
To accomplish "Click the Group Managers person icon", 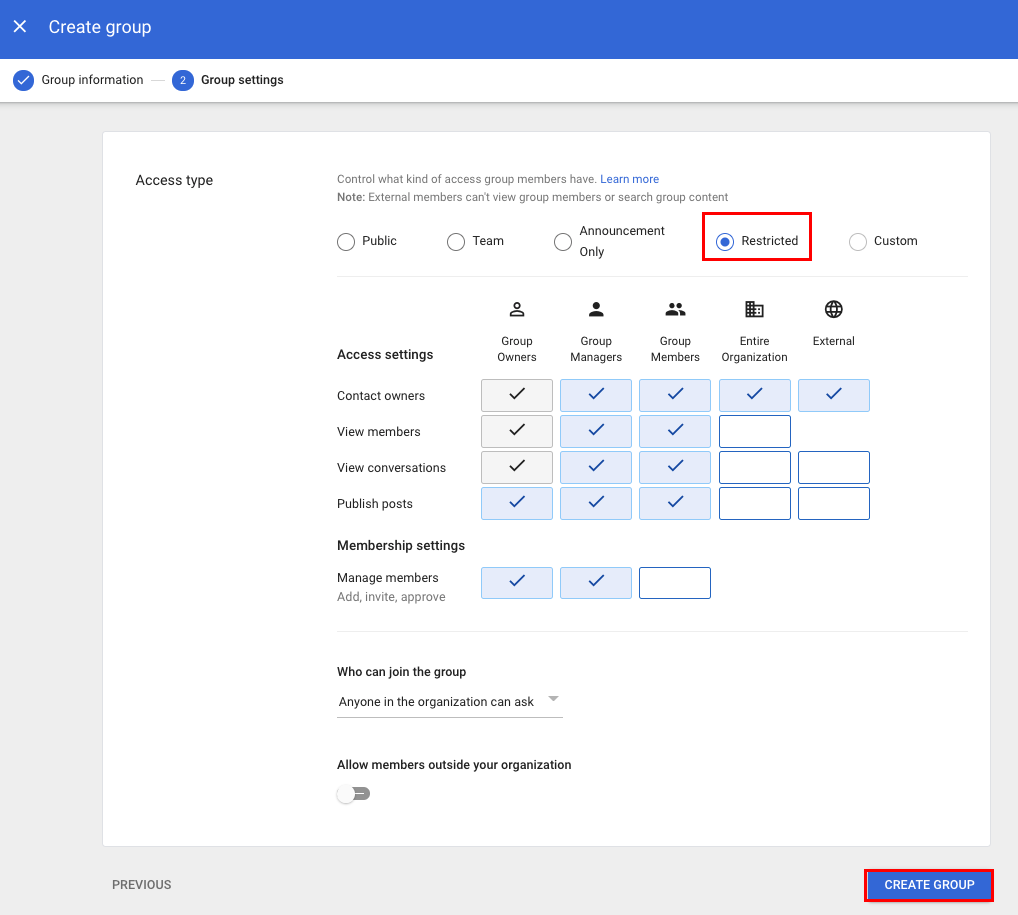I will pos(596,309).
